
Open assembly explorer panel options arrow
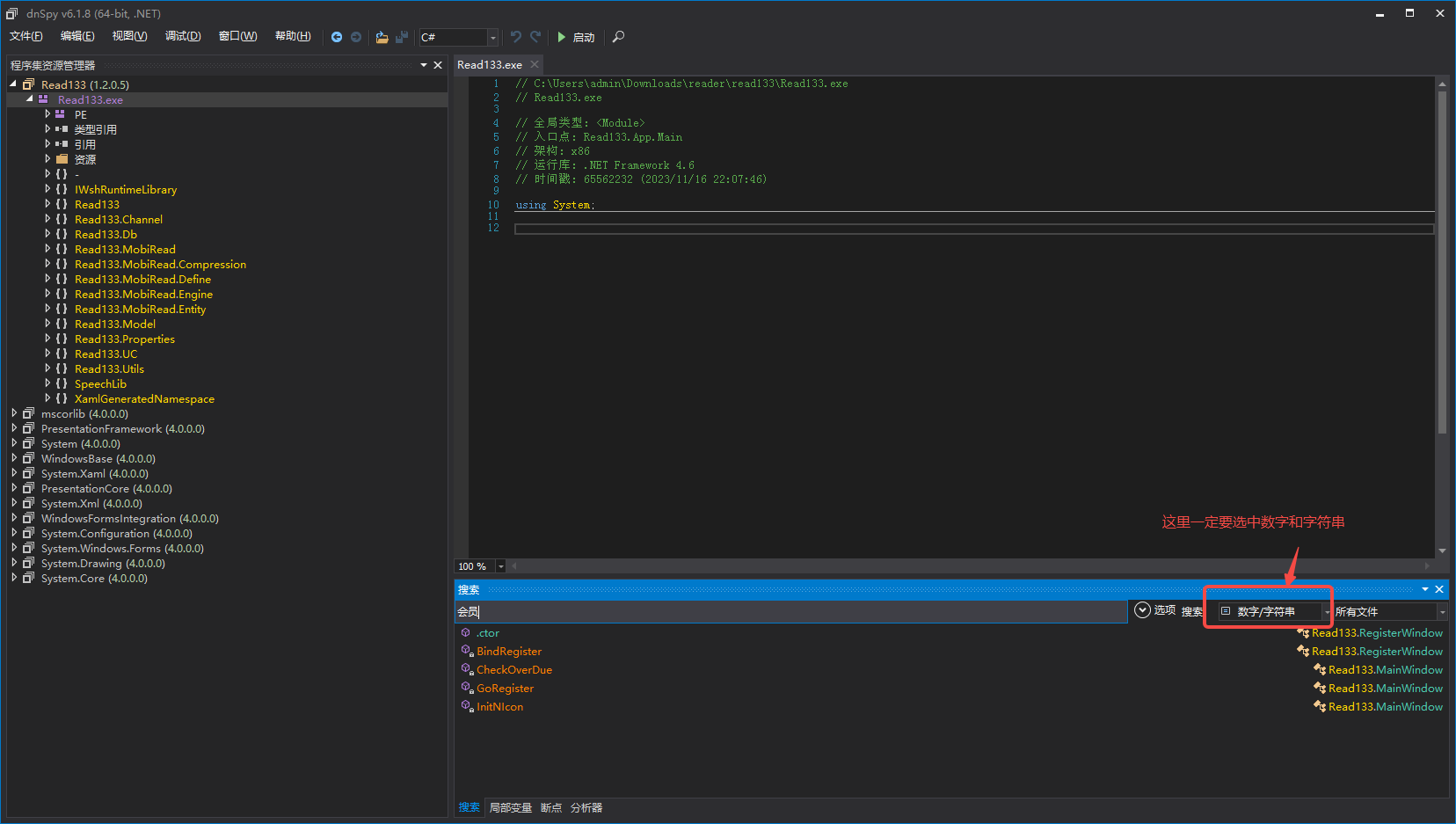(424, 65)
